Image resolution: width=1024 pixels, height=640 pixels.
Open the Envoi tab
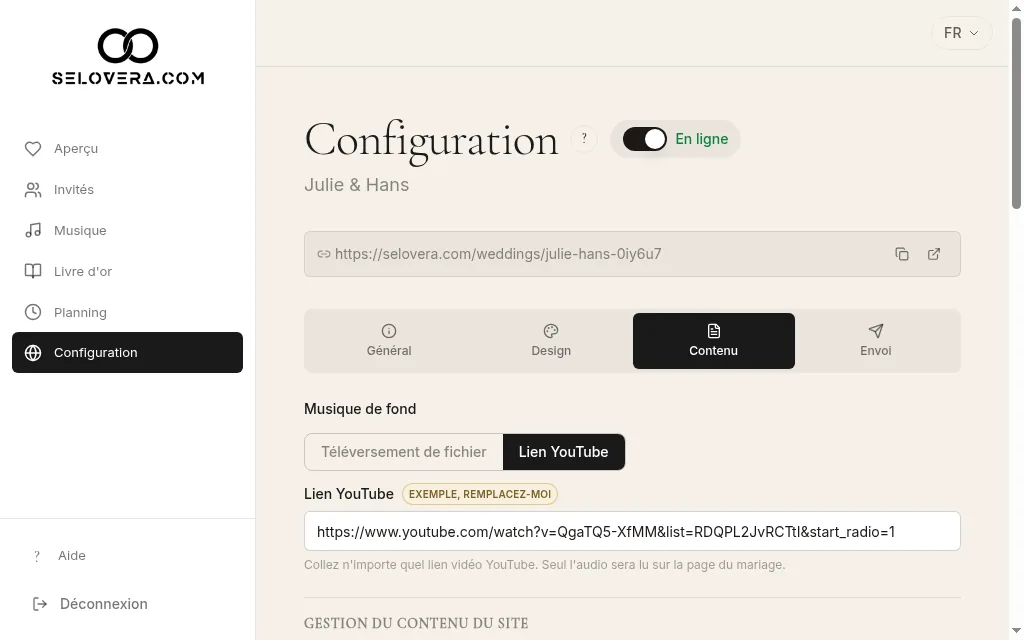click(875, 341)
